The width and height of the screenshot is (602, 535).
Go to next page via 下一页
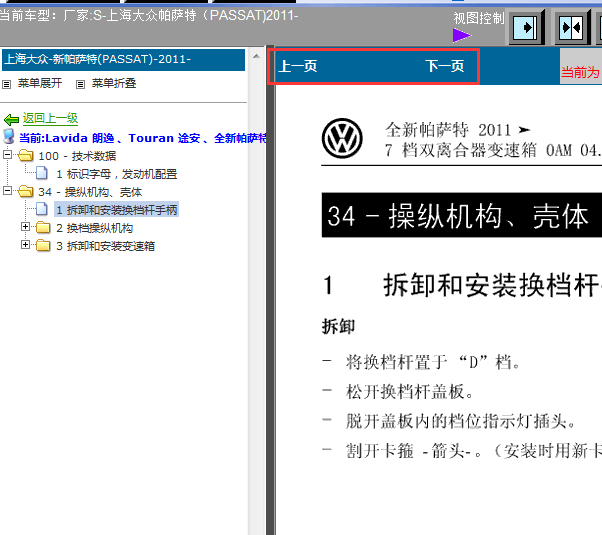pyautogui.click(x=445, y=66)
